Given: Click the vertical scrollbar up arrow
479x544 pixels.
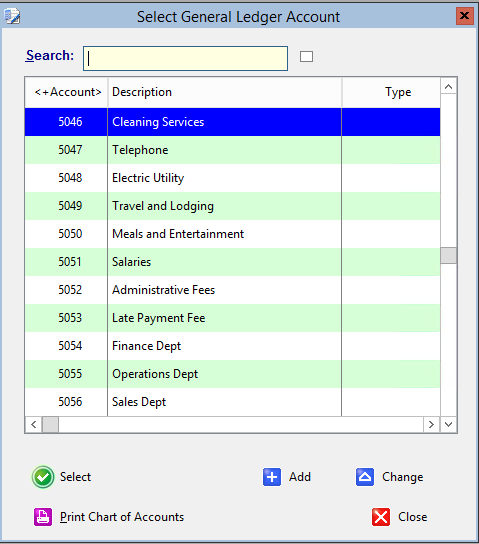Looking at the screenshot, I should pyautogui.click(x=448, y=86).
